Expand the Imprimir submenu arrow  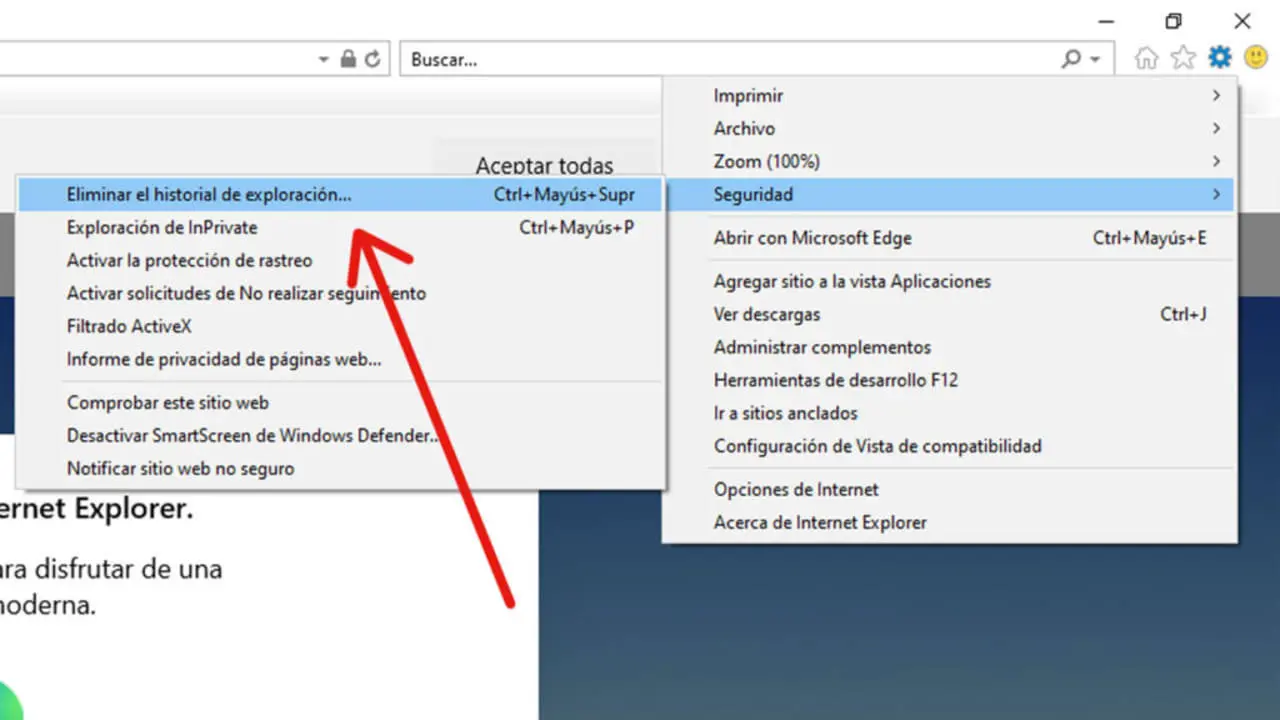click(x=1216, y=96)
